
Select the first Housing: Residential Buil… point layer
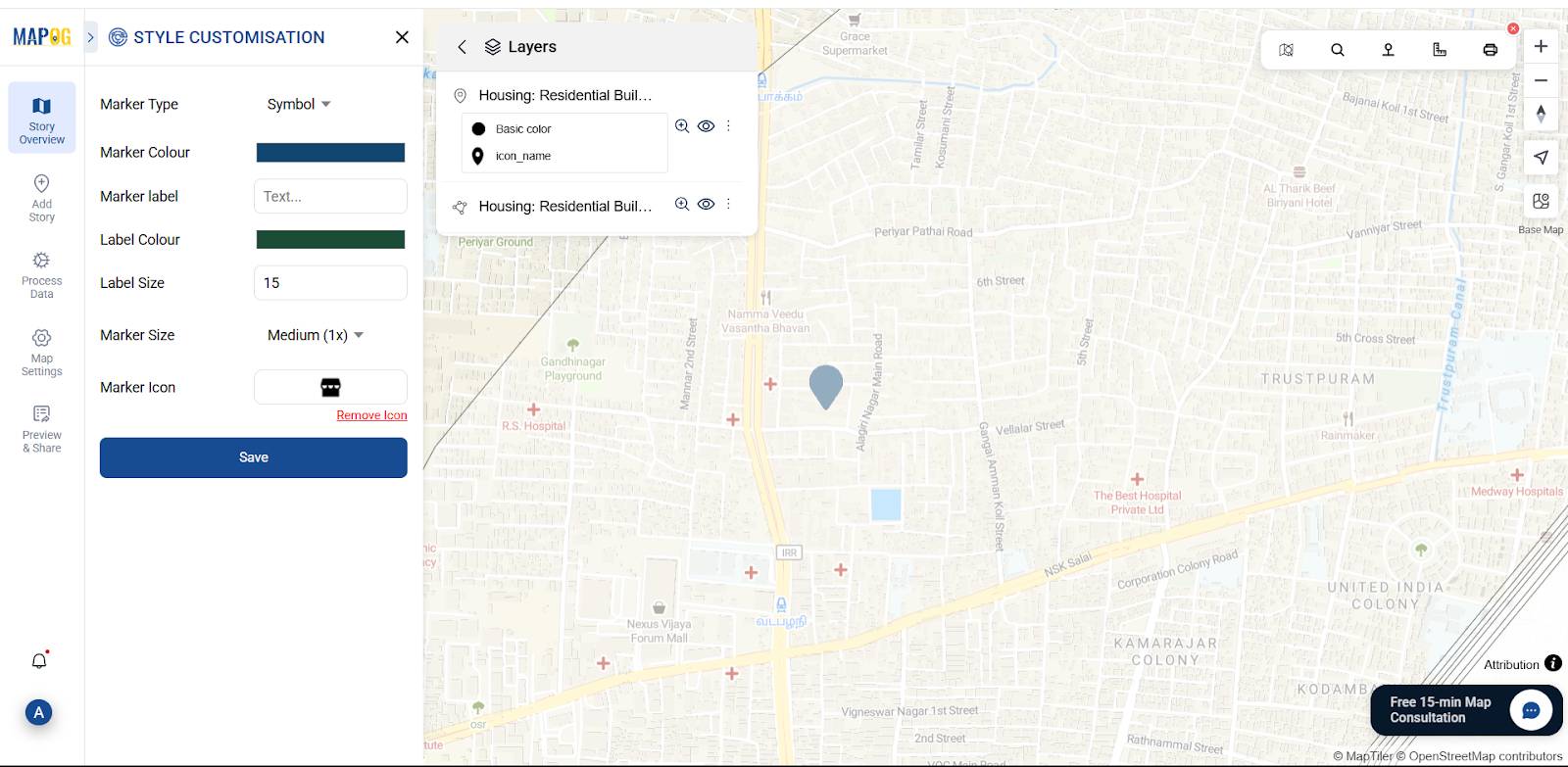pos(564,95)
